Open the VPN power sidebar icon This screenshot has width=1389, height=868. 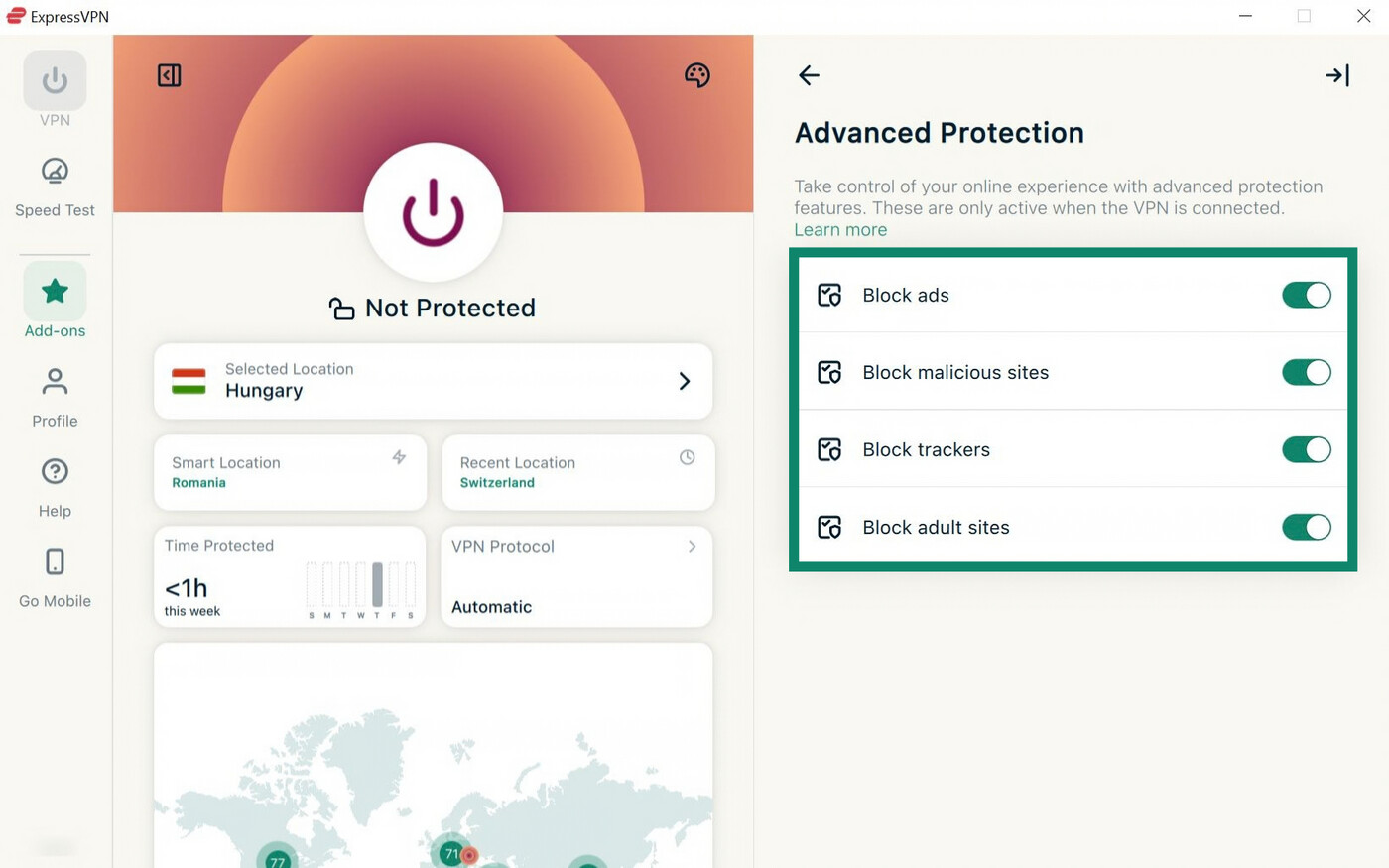point(55,80)
